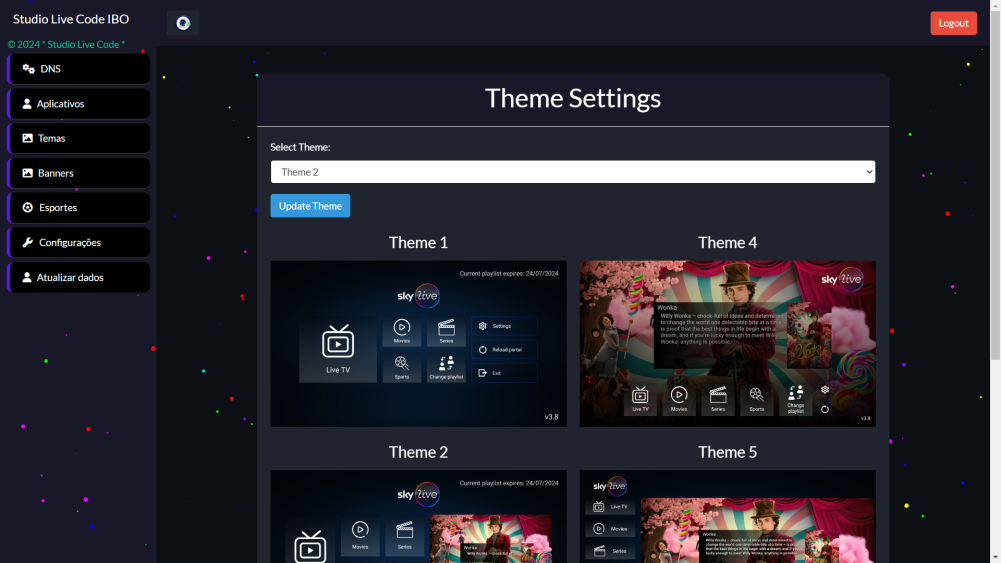Click the Studio Live Code IBO title
Image resolution: width=1001 pixels, height=563 pixels.
click(71, 19)
